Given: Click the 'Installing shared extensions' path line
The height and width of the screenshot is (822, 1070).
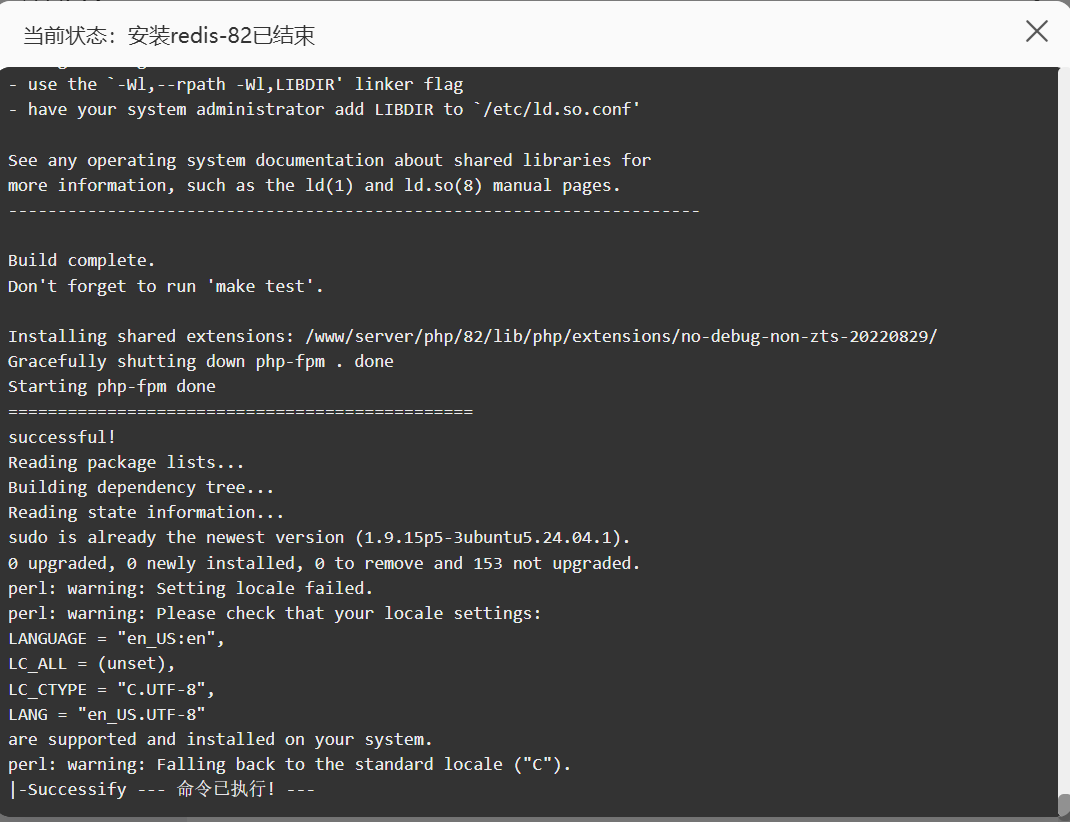Looking at the screenshot, I should pyautogui.click(x=473, y=336).
